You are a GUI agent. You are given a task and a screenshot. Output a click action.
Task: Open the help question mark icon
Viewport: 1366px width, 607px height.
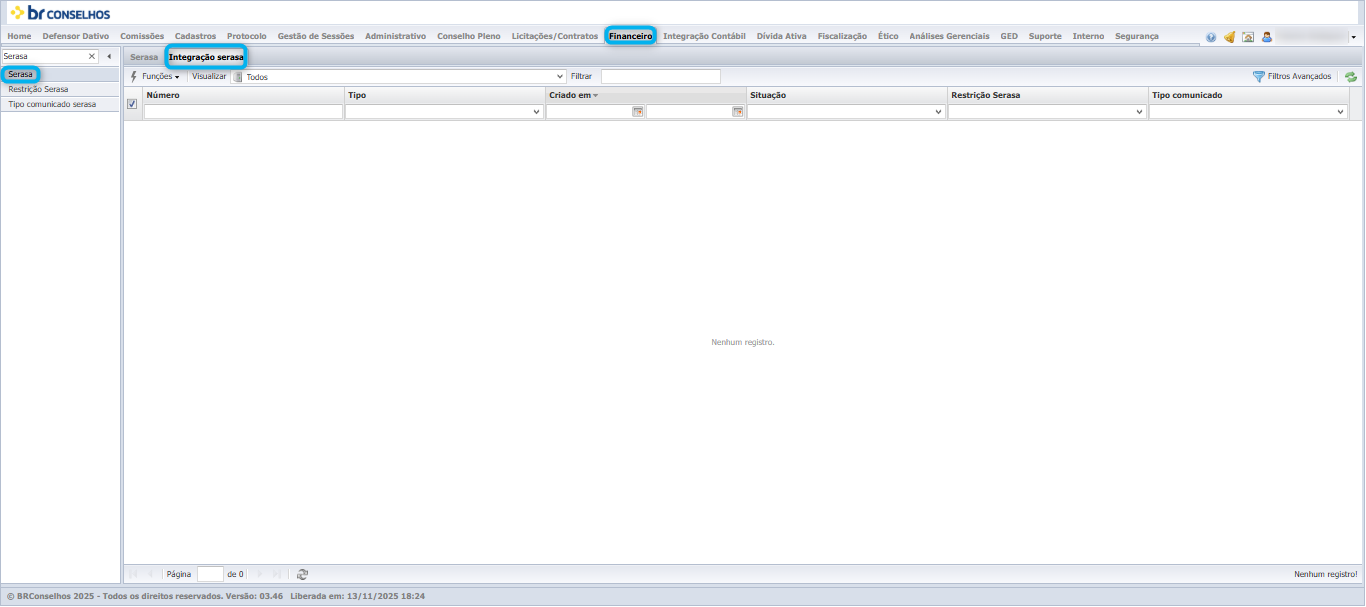[x=1211, y=37]
